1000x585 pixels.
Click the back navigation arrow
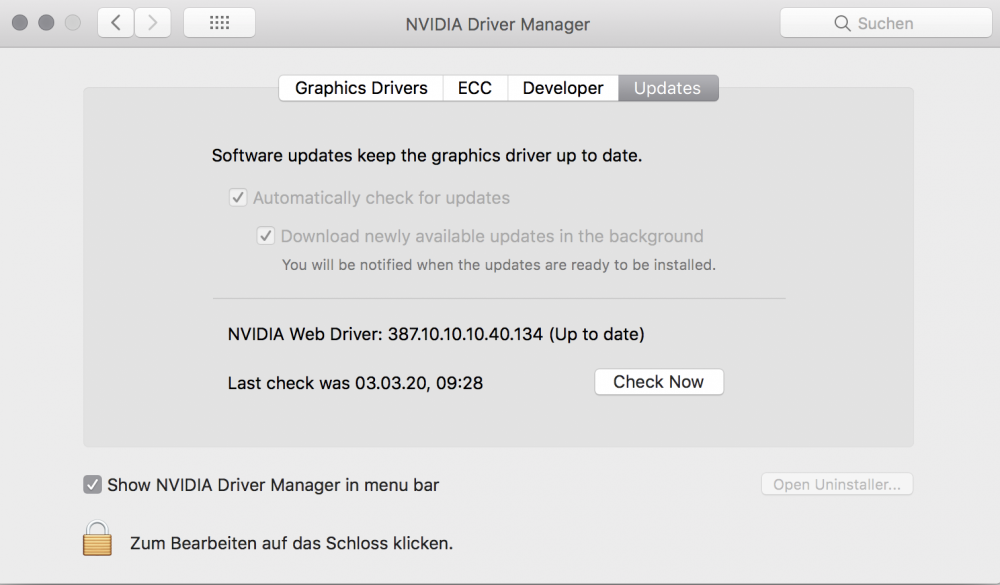(116, 23)
